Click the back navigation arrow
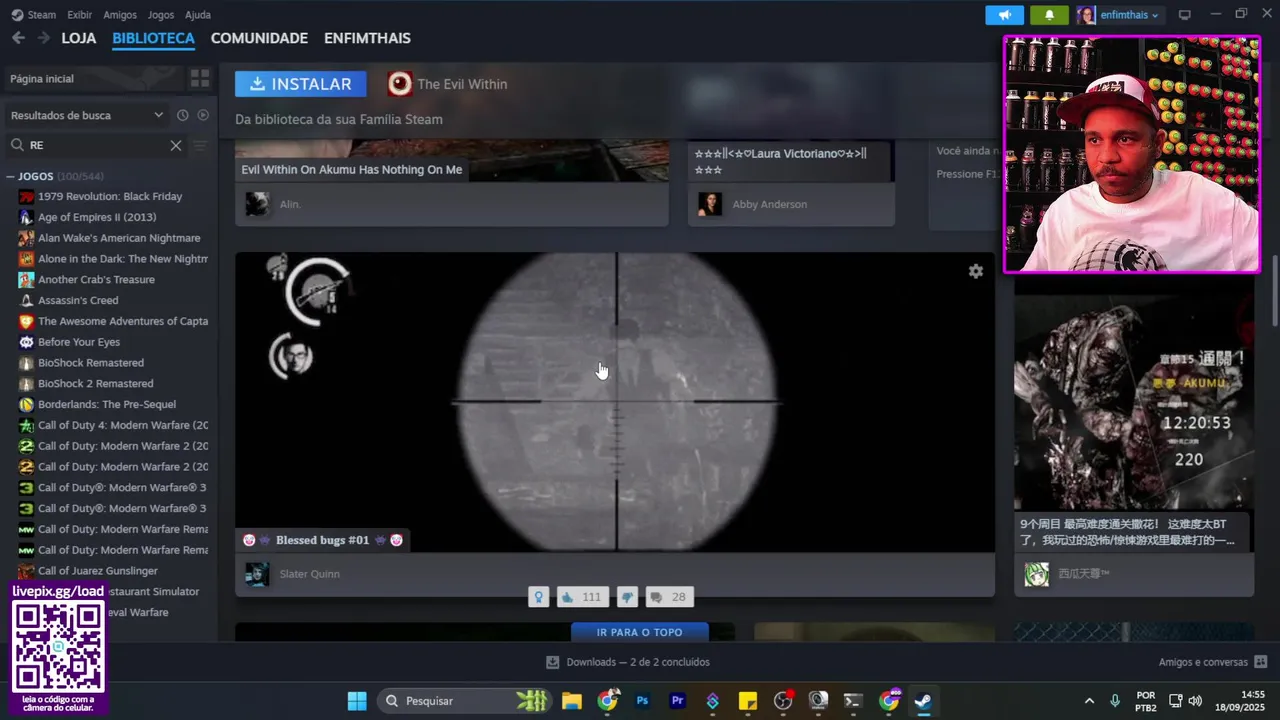 [19, 38]
